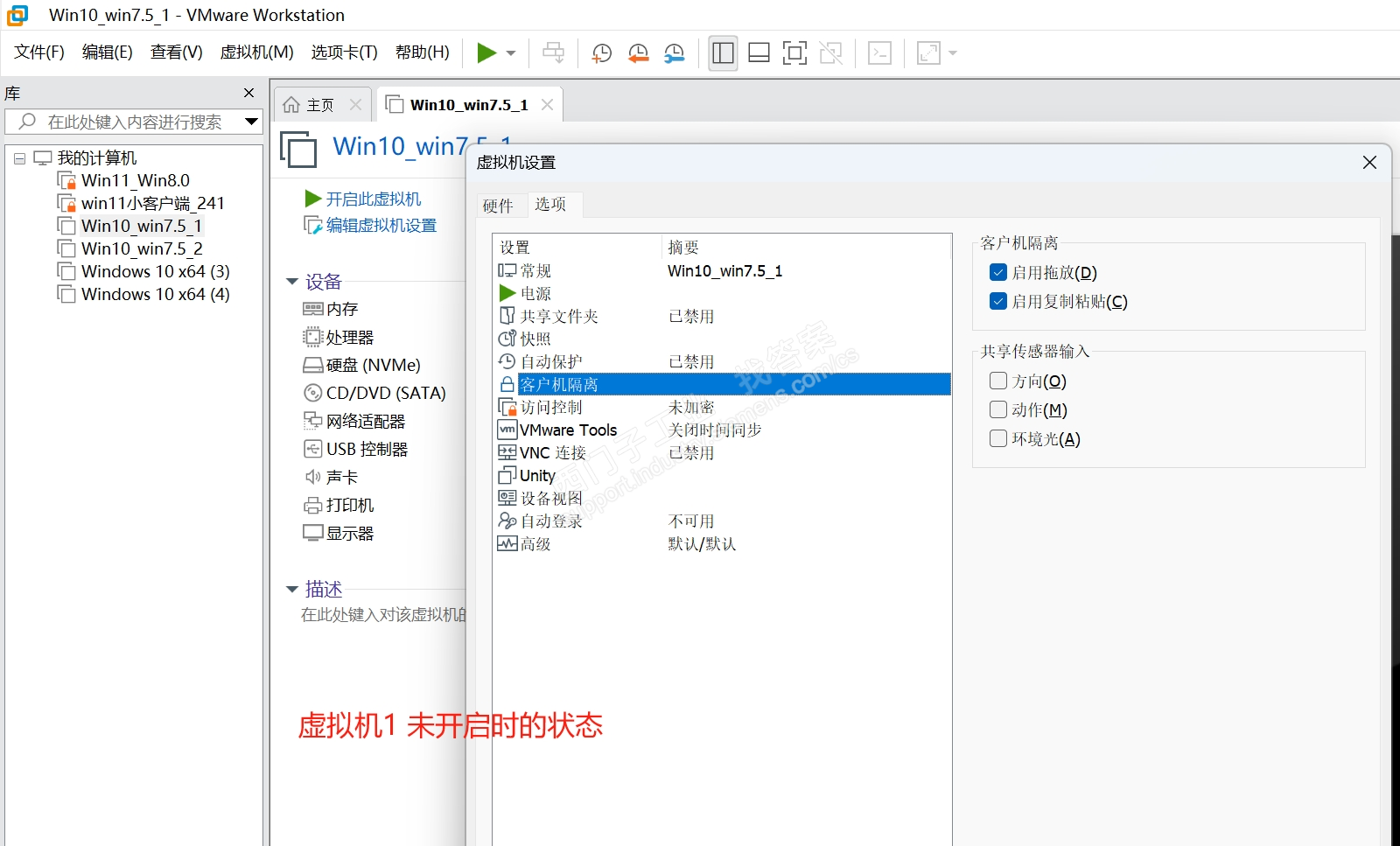
Task: Uncheck 启用拖放(D) checkbox
Action: (998, 272)
